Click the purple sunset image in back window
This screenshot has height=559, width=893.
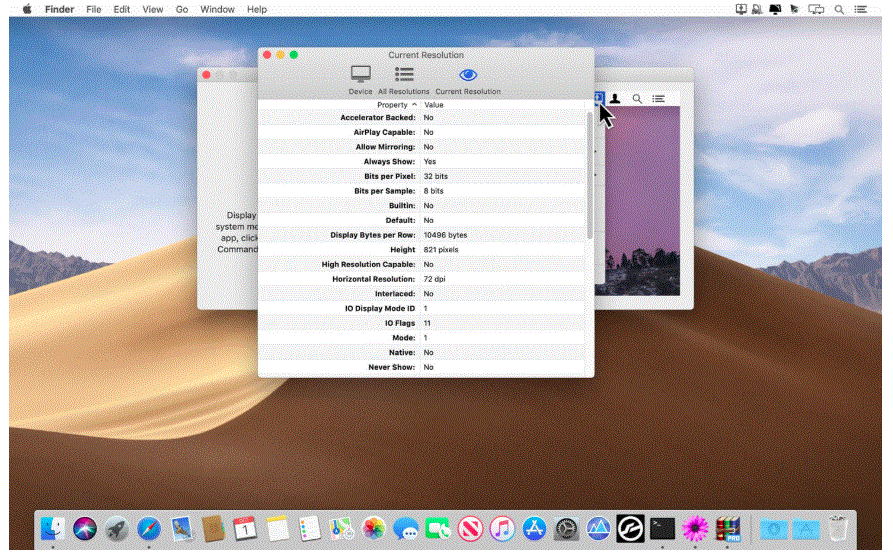point(642,200)
